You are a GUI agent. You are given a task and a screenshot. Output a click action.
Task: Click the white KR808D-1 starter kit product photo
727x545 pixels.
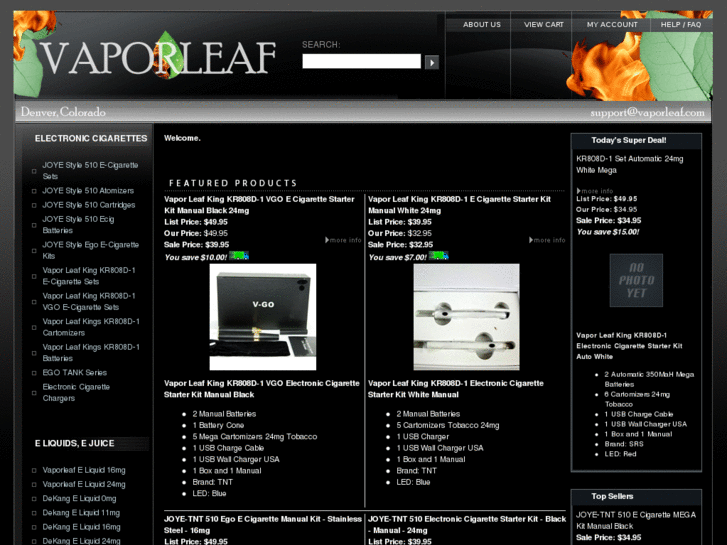click(466, 317)
